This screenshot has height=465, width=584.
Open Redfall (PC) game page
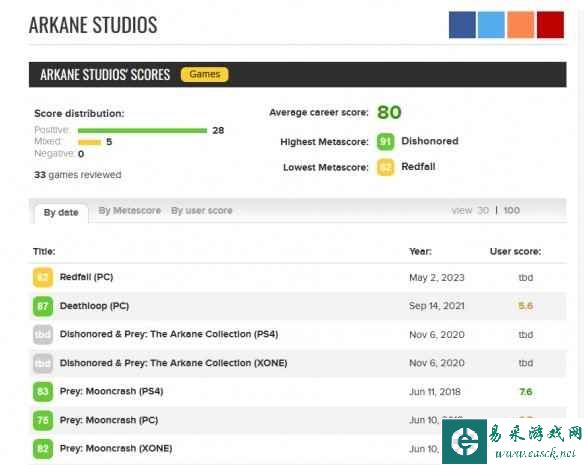coord(86,277)
